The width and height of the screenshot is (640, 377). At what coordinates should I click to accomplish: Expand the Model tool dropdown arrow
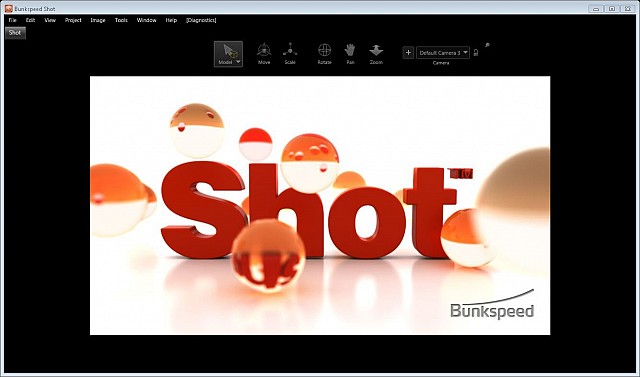tap(238, 62)
